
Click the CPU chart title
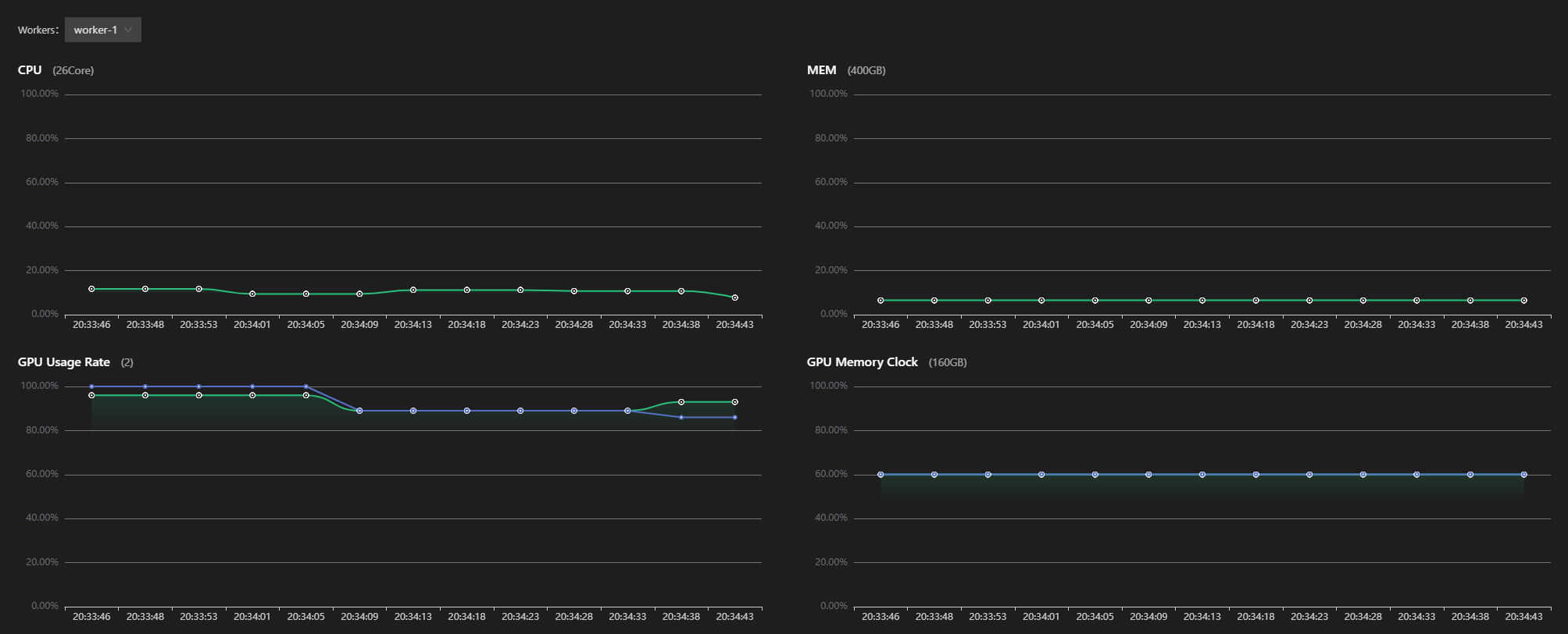coord(30,70)
